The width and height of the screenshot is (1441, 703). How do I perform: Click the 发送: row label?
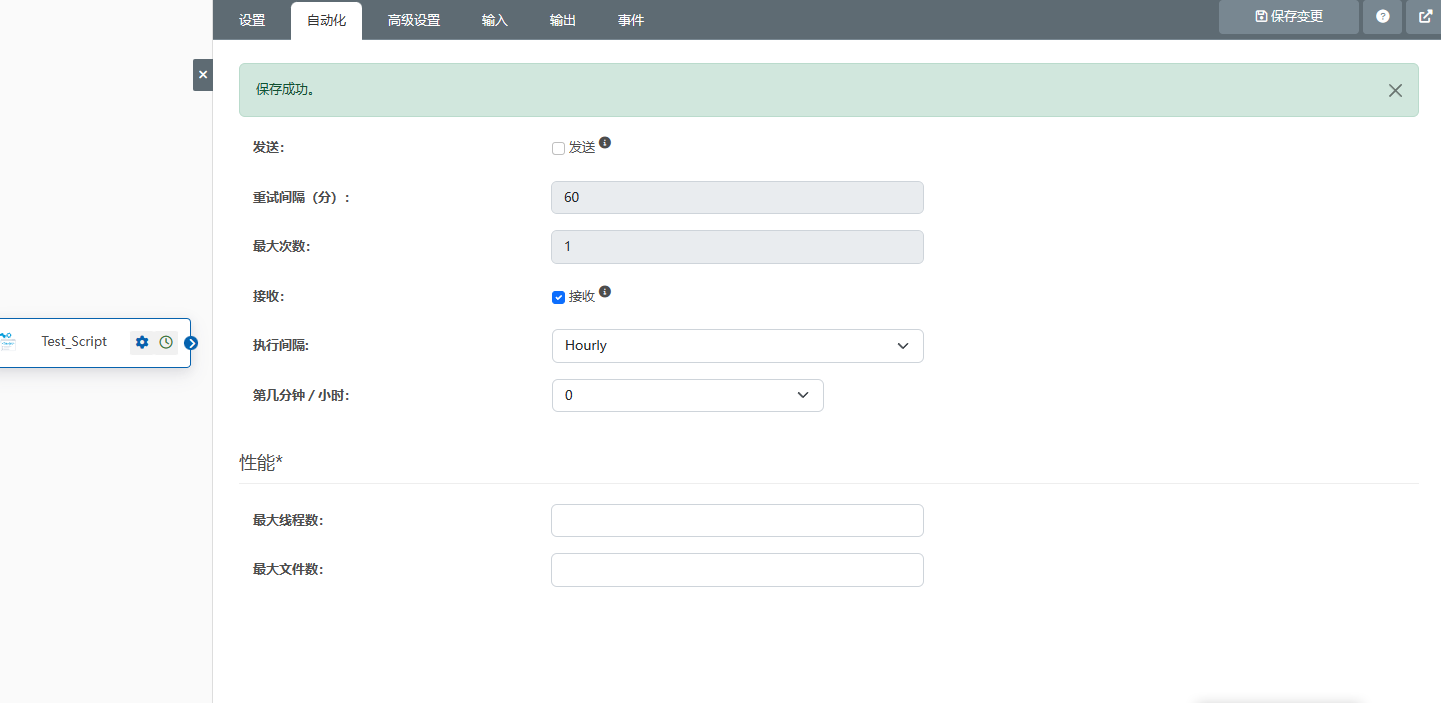click(x=269, y=148)
